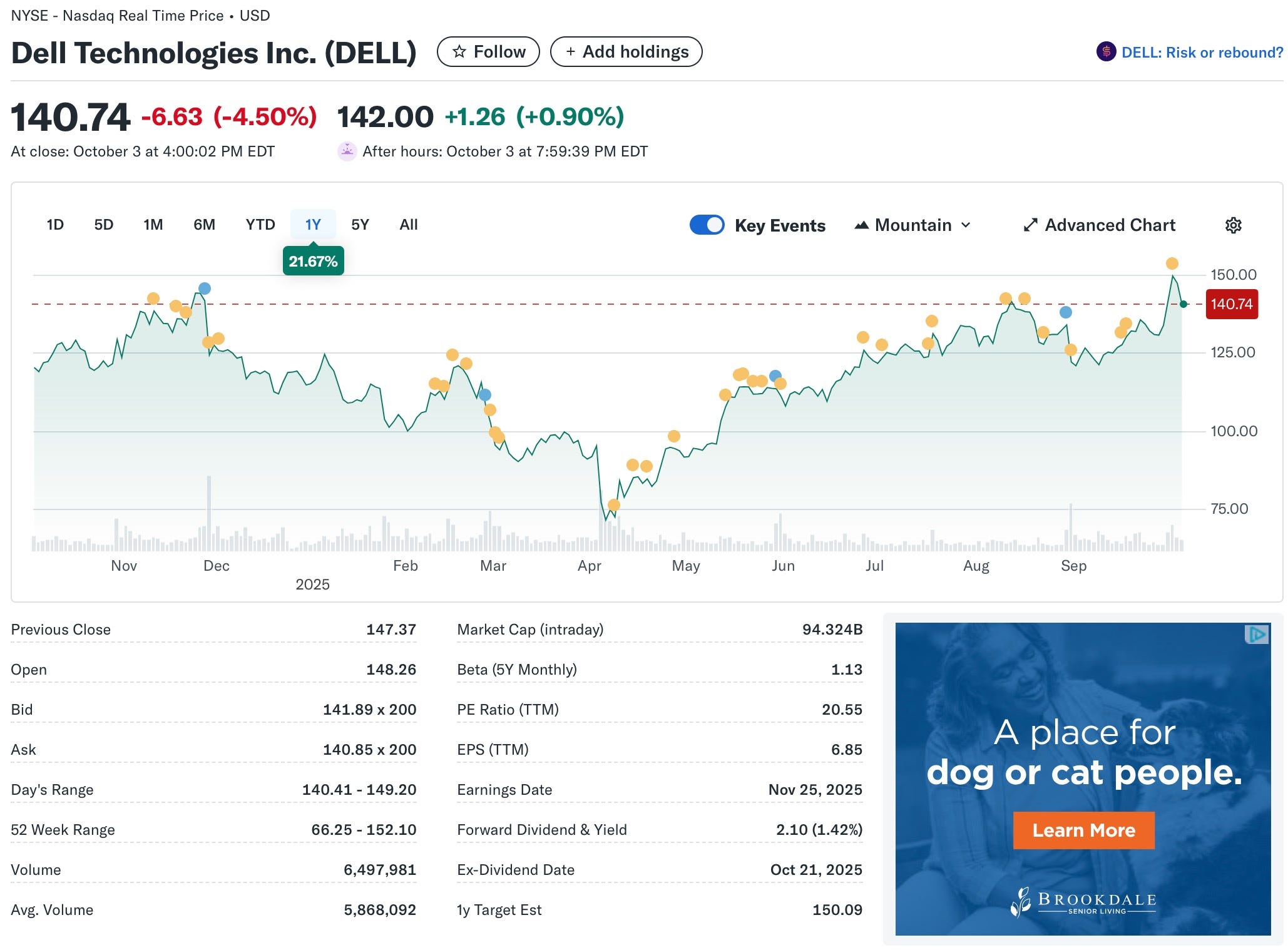Image resolution: width=1288 pixels, height=950 pixels.
Task: Click the plus icon in Add holdings
Action: [570, 52]
